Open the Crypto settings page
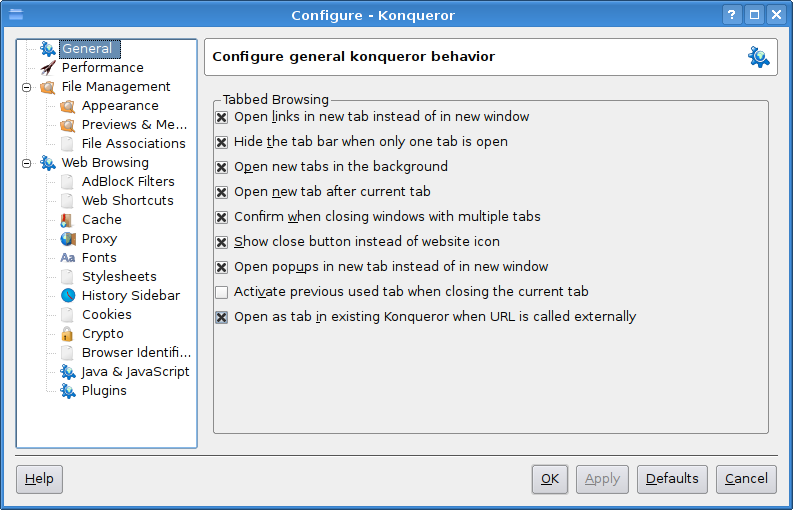 [103, 334]
